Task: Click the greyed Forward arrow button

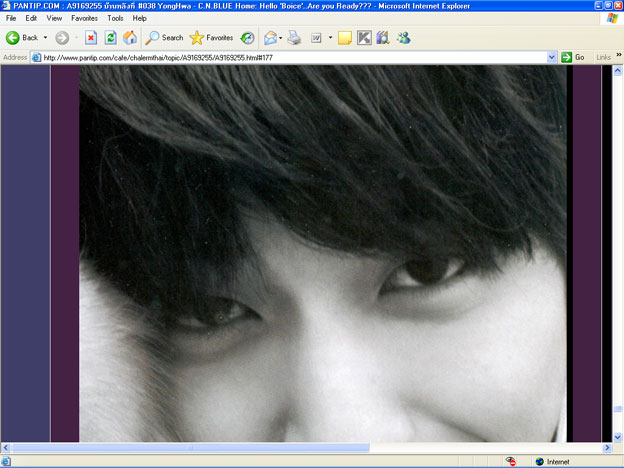Action: (x=62, y=38)
